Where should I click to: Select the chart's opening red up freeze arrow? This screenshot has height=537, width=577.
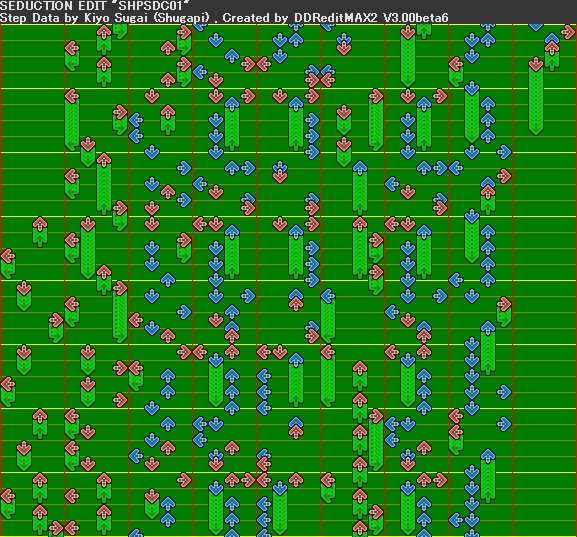click(40, 231)
